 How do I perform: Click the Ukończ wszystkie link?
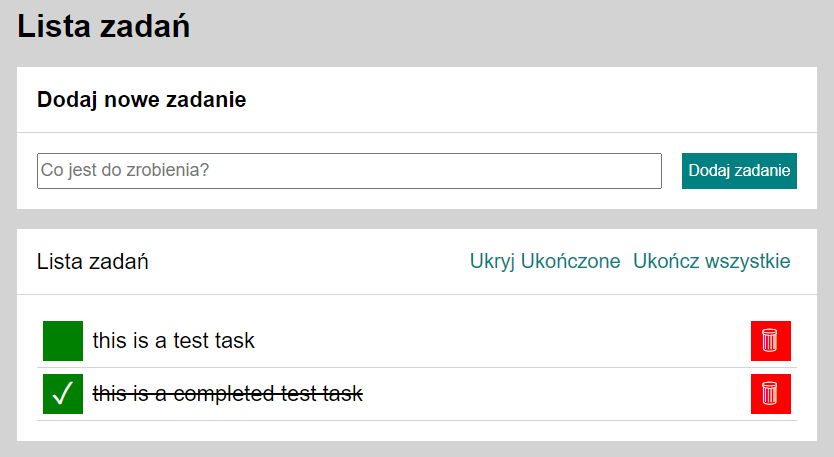click(711, 262)
